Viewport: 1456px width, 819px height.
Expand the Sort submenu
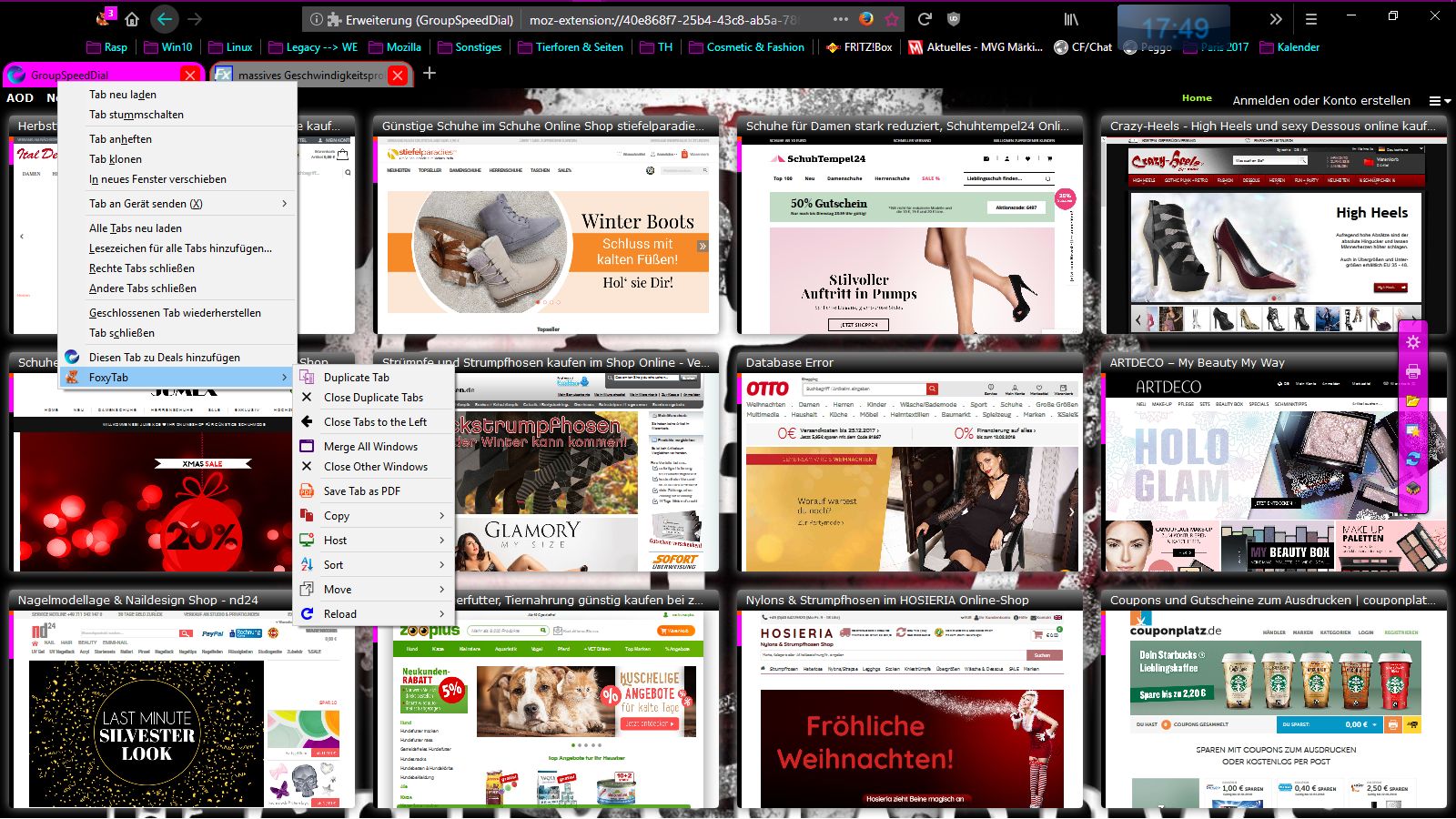373,564
